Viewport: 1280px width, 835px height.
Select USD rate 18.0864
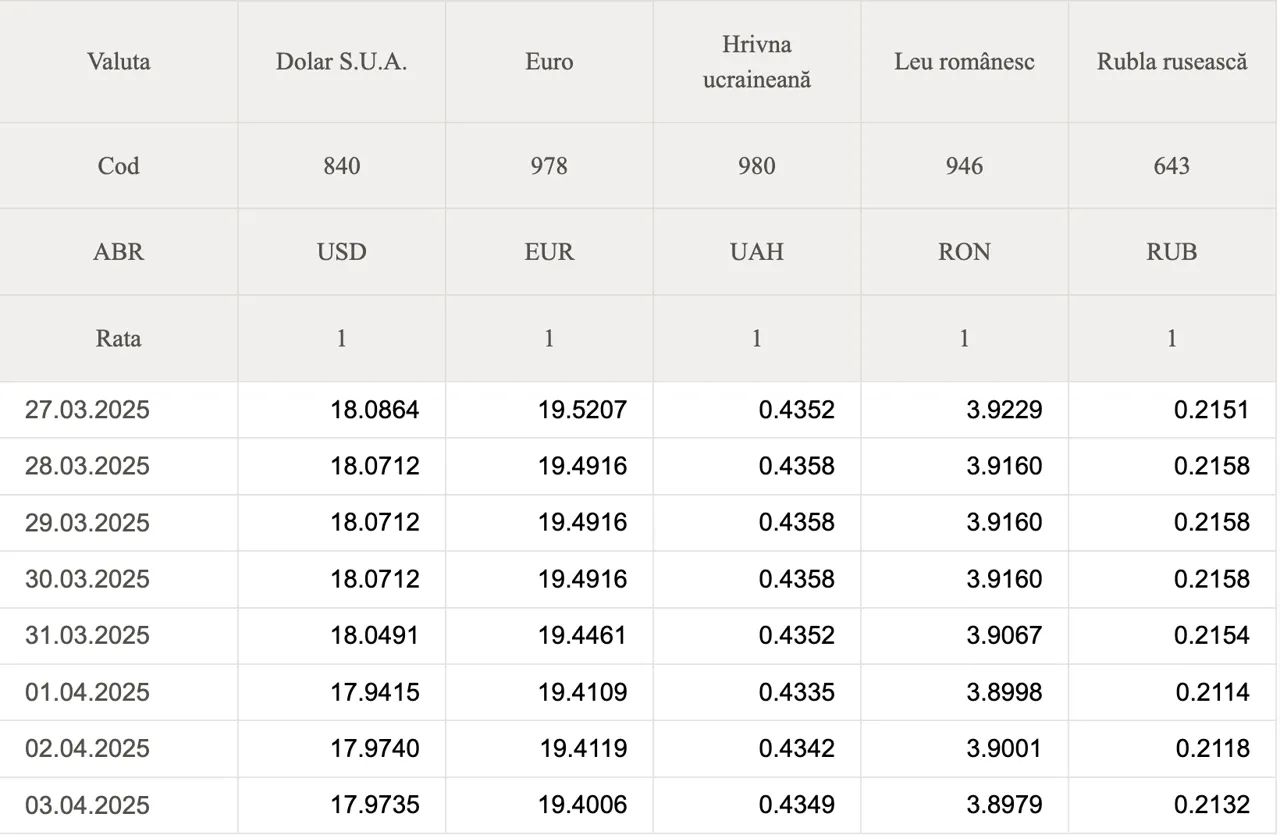click(375, 409)
